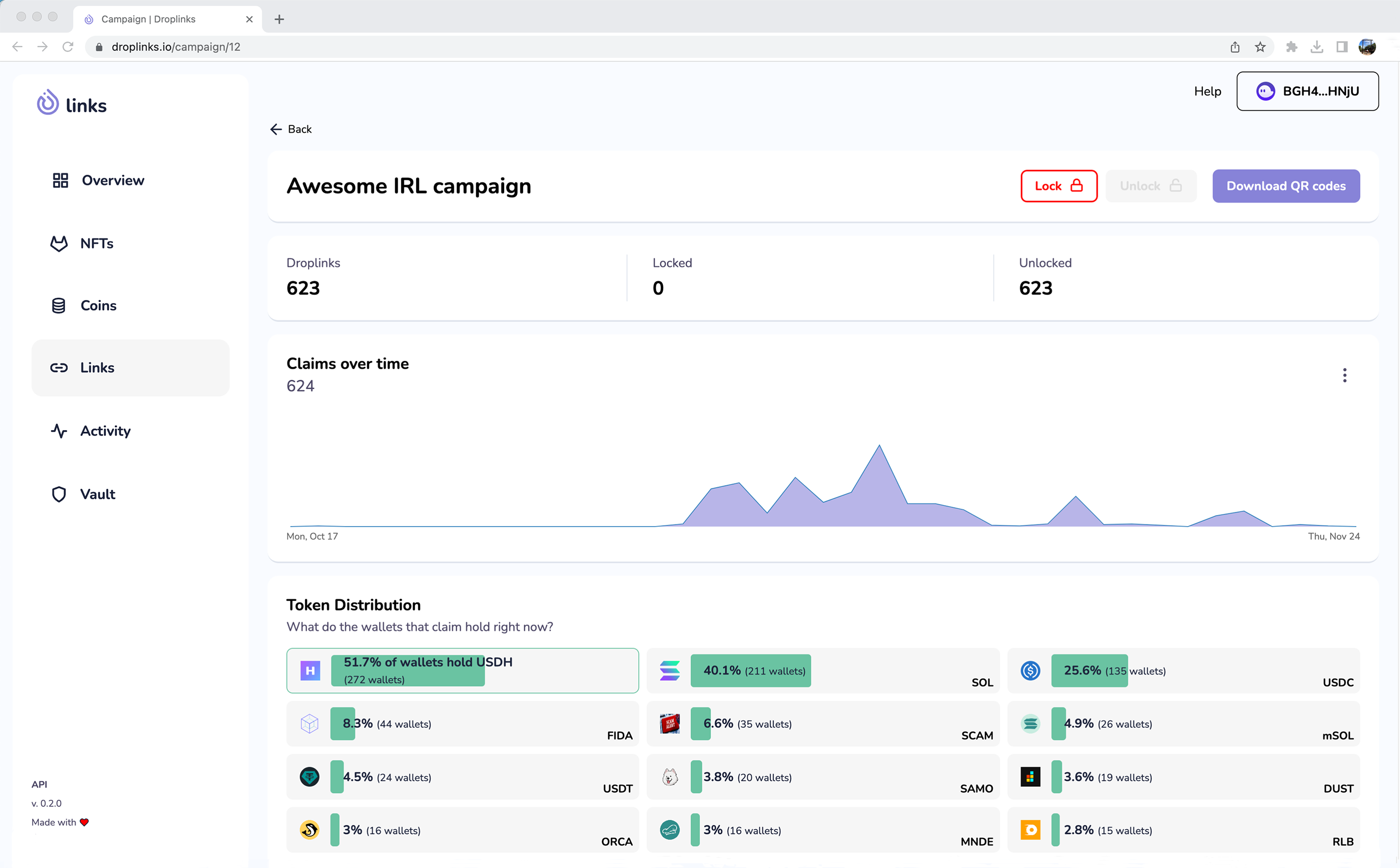Click the Coins icon in sidebar

coord(59,305)
